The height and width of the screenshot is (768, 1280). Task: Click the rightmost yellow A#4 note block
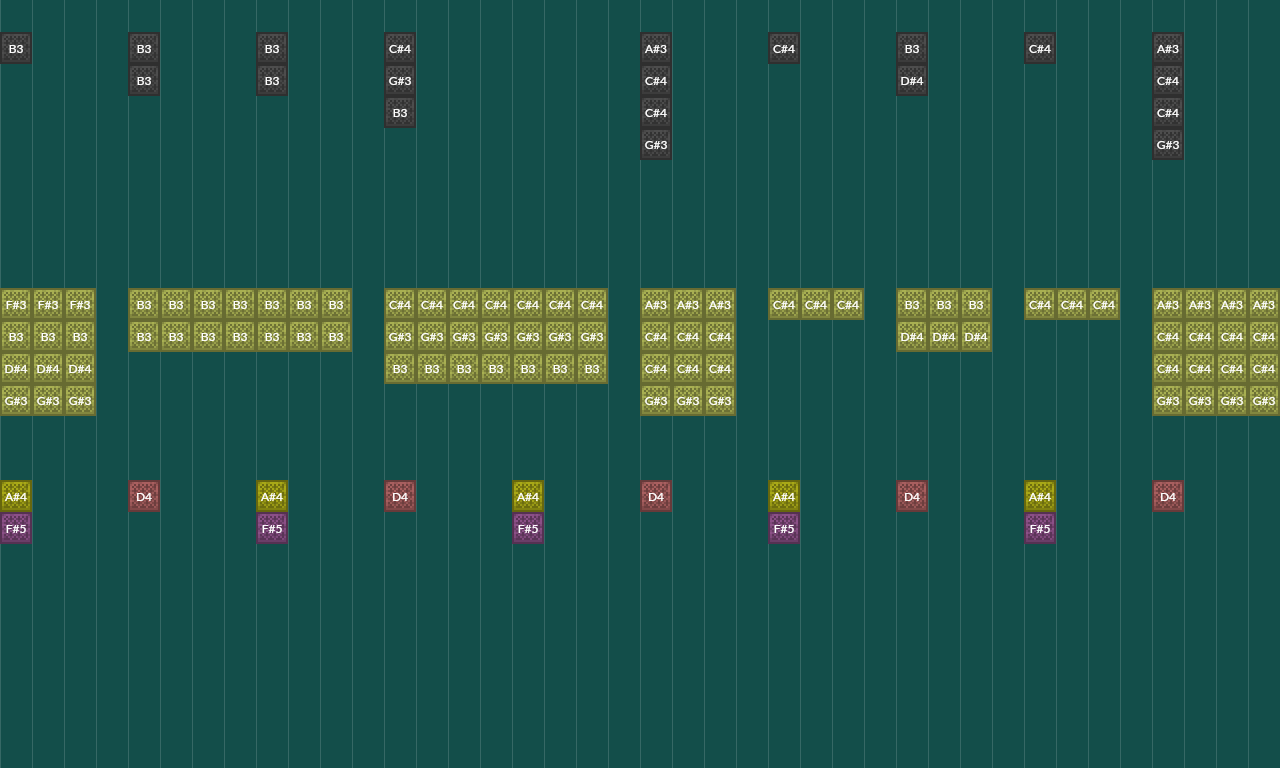pos(1040,497)
